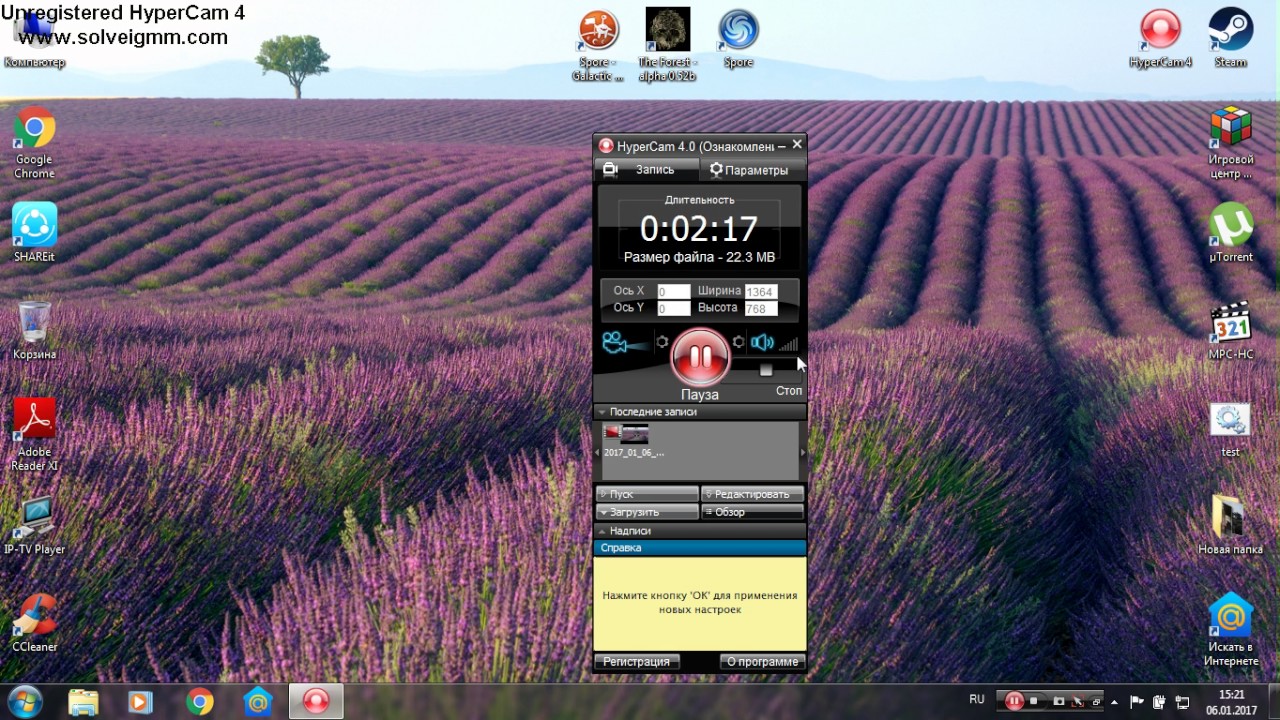Open the О программе dialog

(762, 662)
